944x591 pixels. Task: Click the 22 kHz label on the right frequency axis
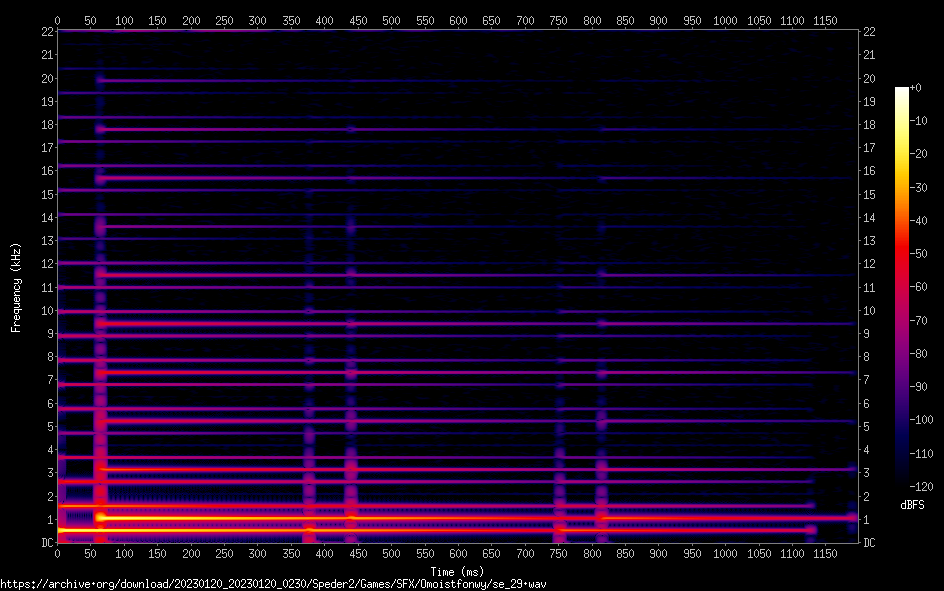click(870, 32)
